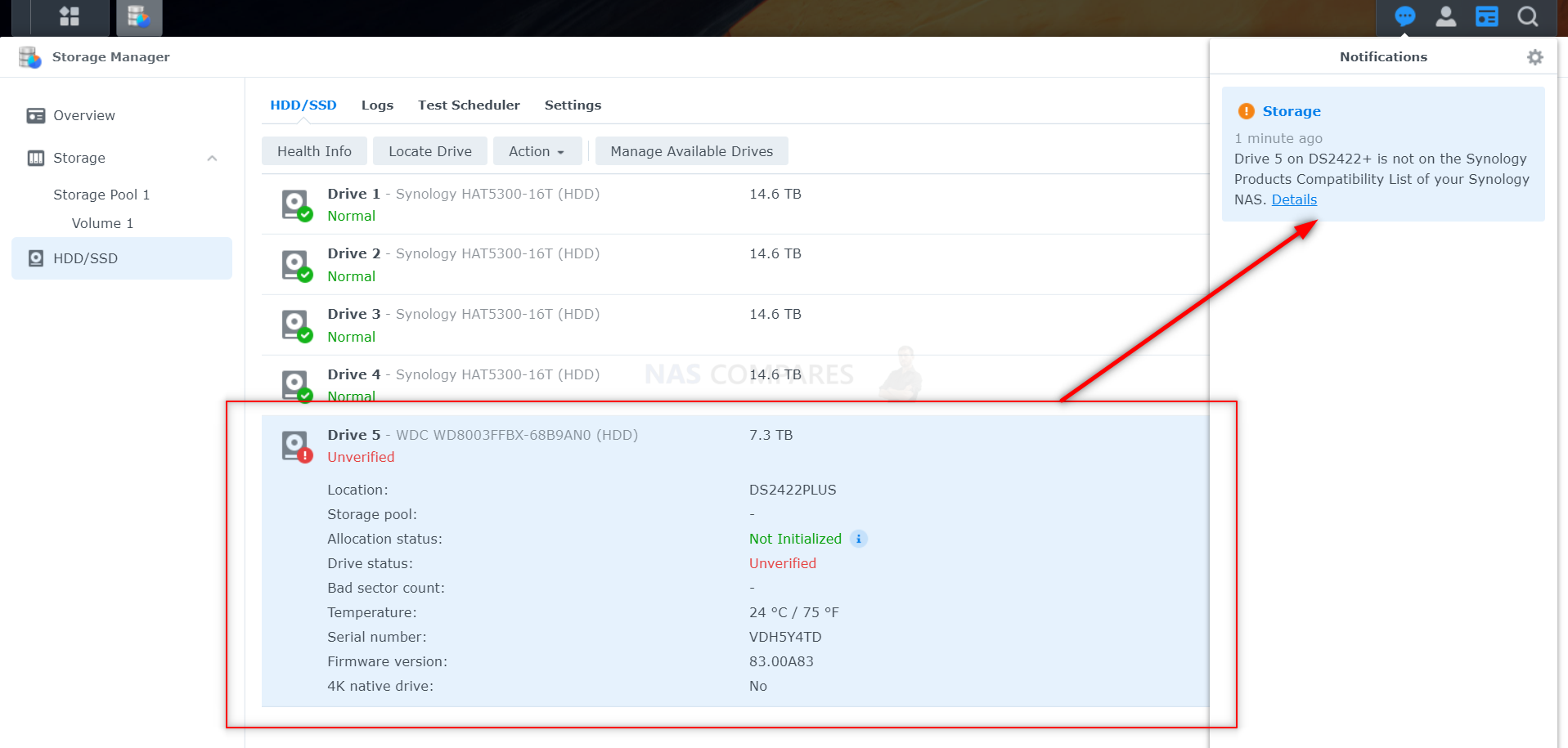Screen dimensions: 1568x748
Task: Select the Drive 1 row
Action: pos(735,204)
